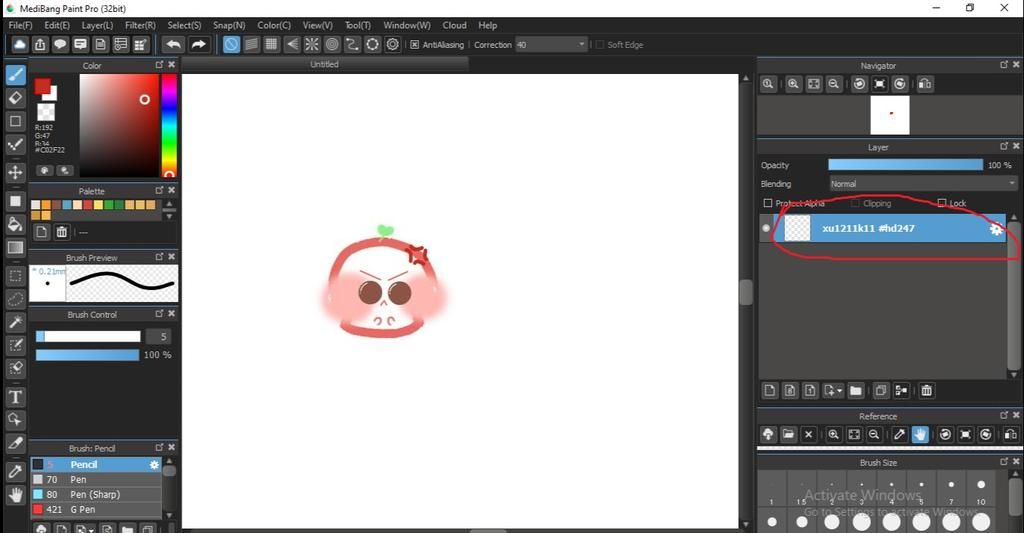Pop out the Navigator panel
The width and height of the screenshot is (1024, 533).
(1004, 65)
